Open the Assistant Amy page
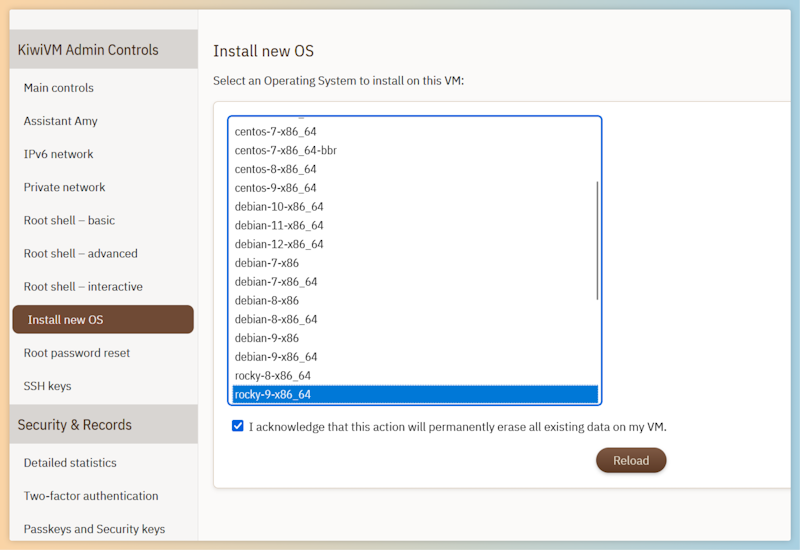The height and width of the screenshot is (550, 800). [x=60, y=121]
